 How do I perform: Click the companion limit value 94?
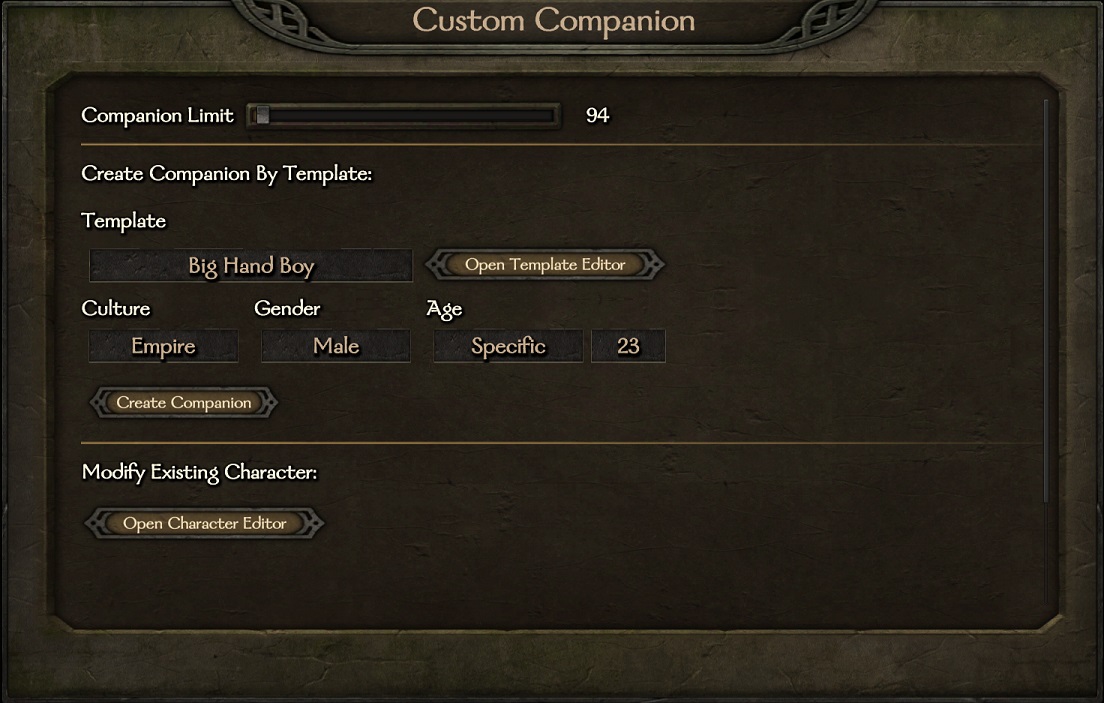(597, 116)
